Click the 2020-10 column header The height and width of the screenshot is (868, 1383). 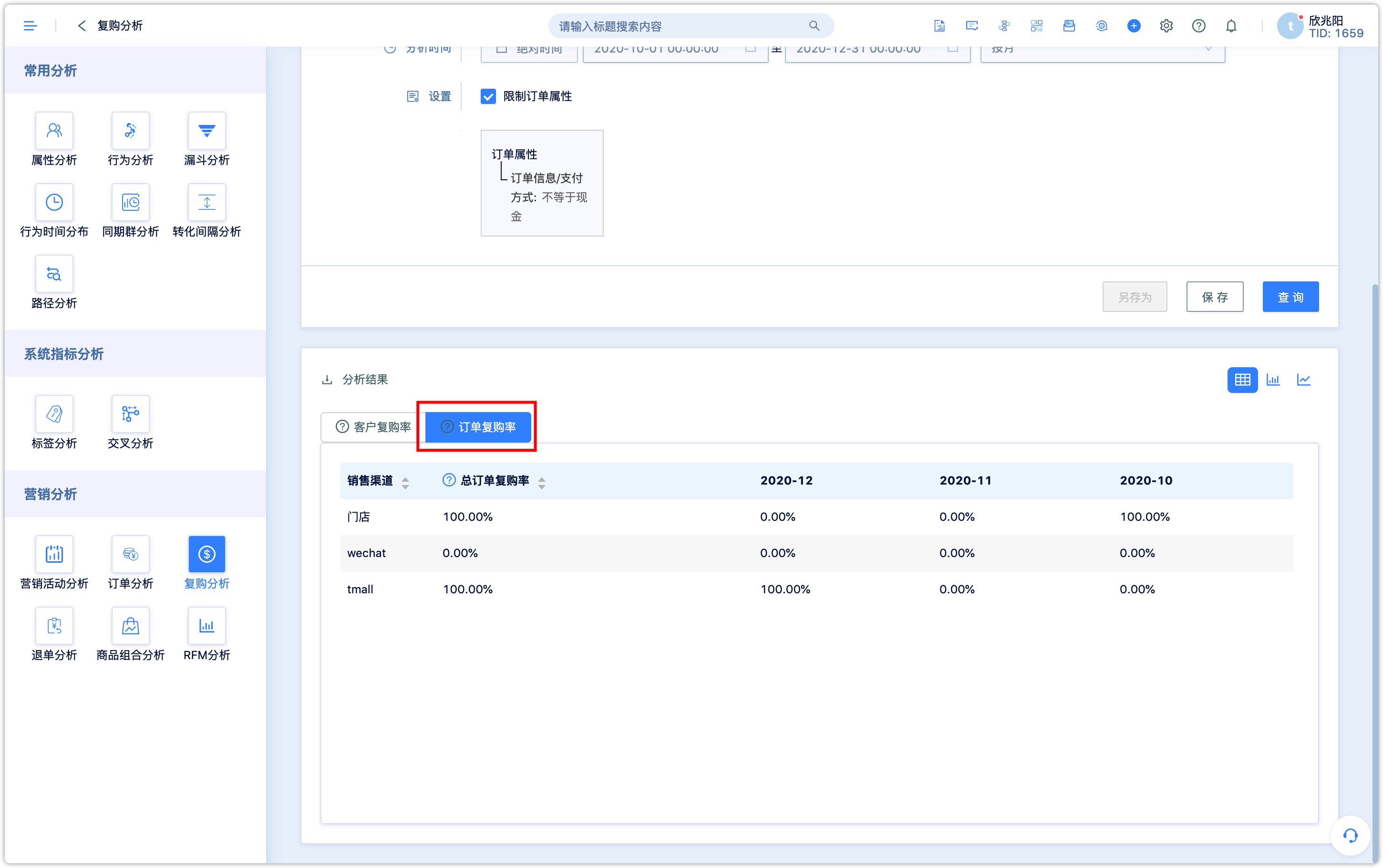tap(1146, 481)
